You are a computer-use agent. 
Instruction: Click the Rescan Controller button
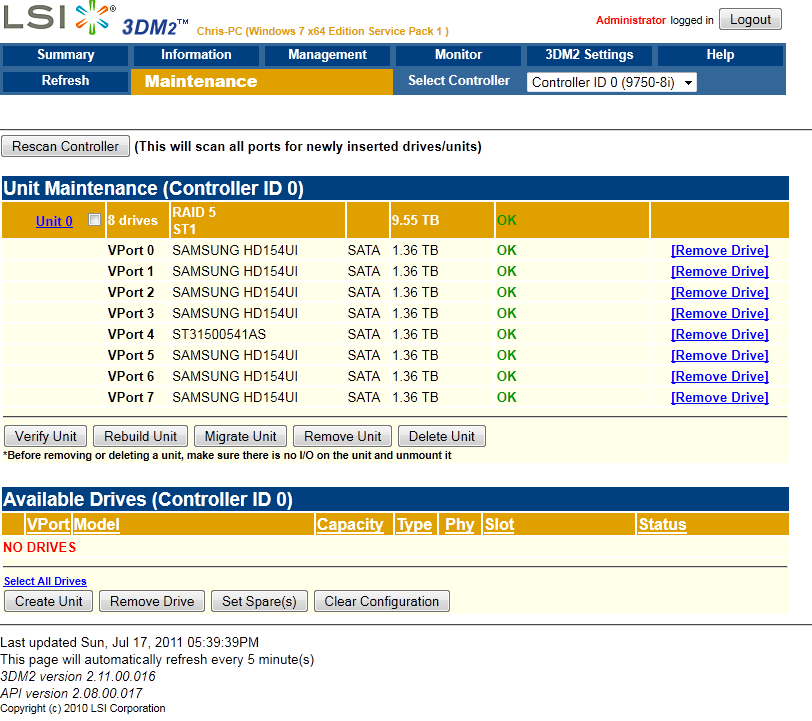point(65,147)
